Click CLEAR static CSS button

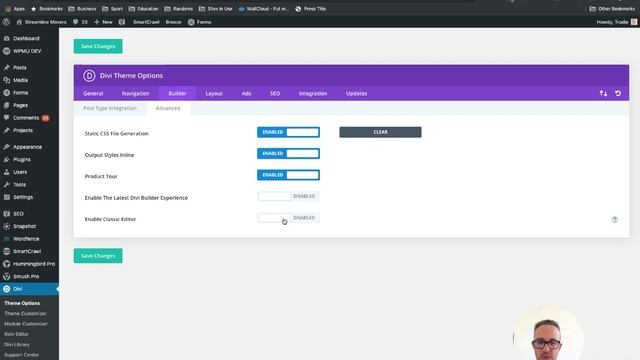pyautogui.click(x=380, y=132)
